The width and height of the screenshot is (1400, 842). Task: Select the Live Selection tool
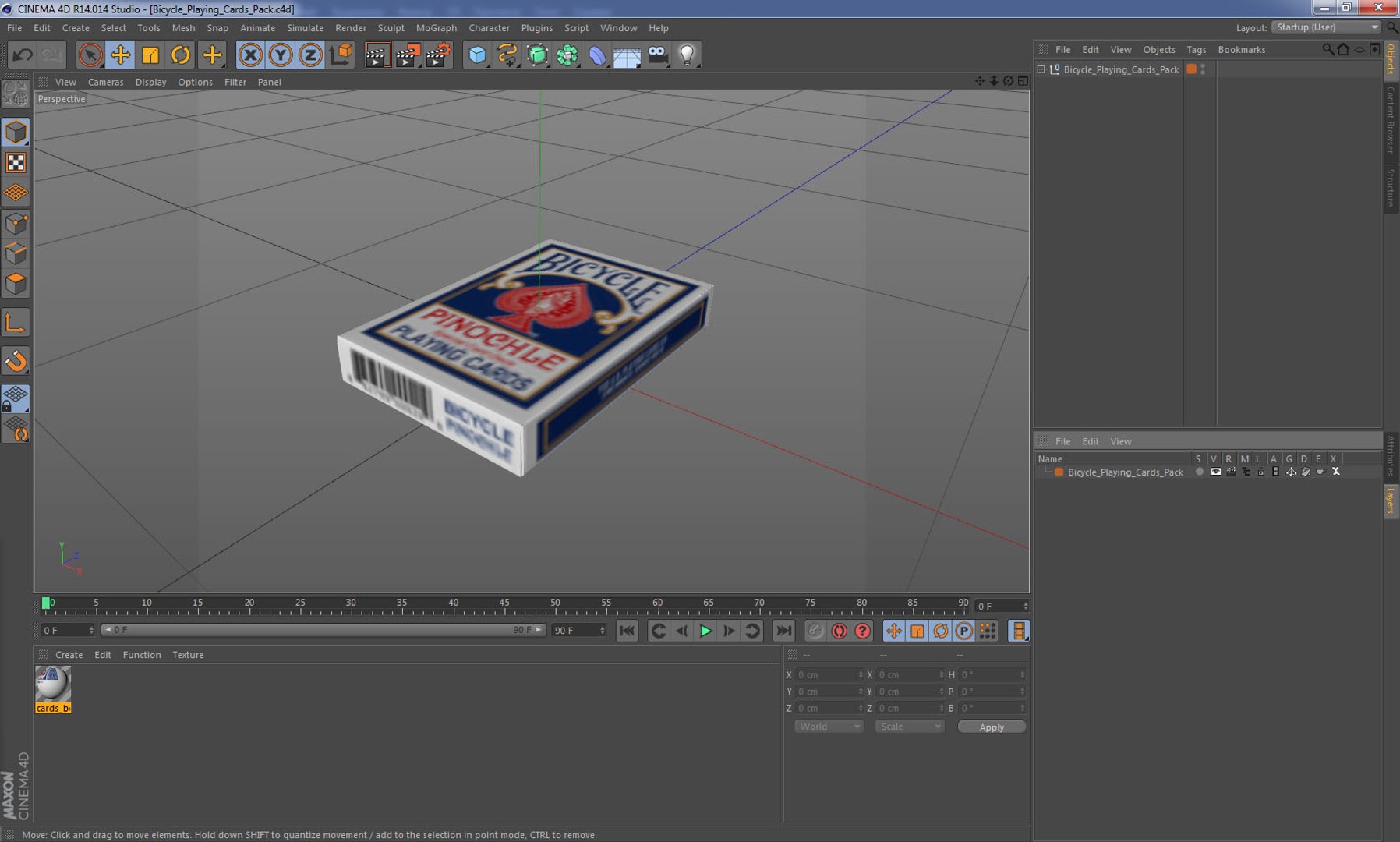[x=90, y=55]
